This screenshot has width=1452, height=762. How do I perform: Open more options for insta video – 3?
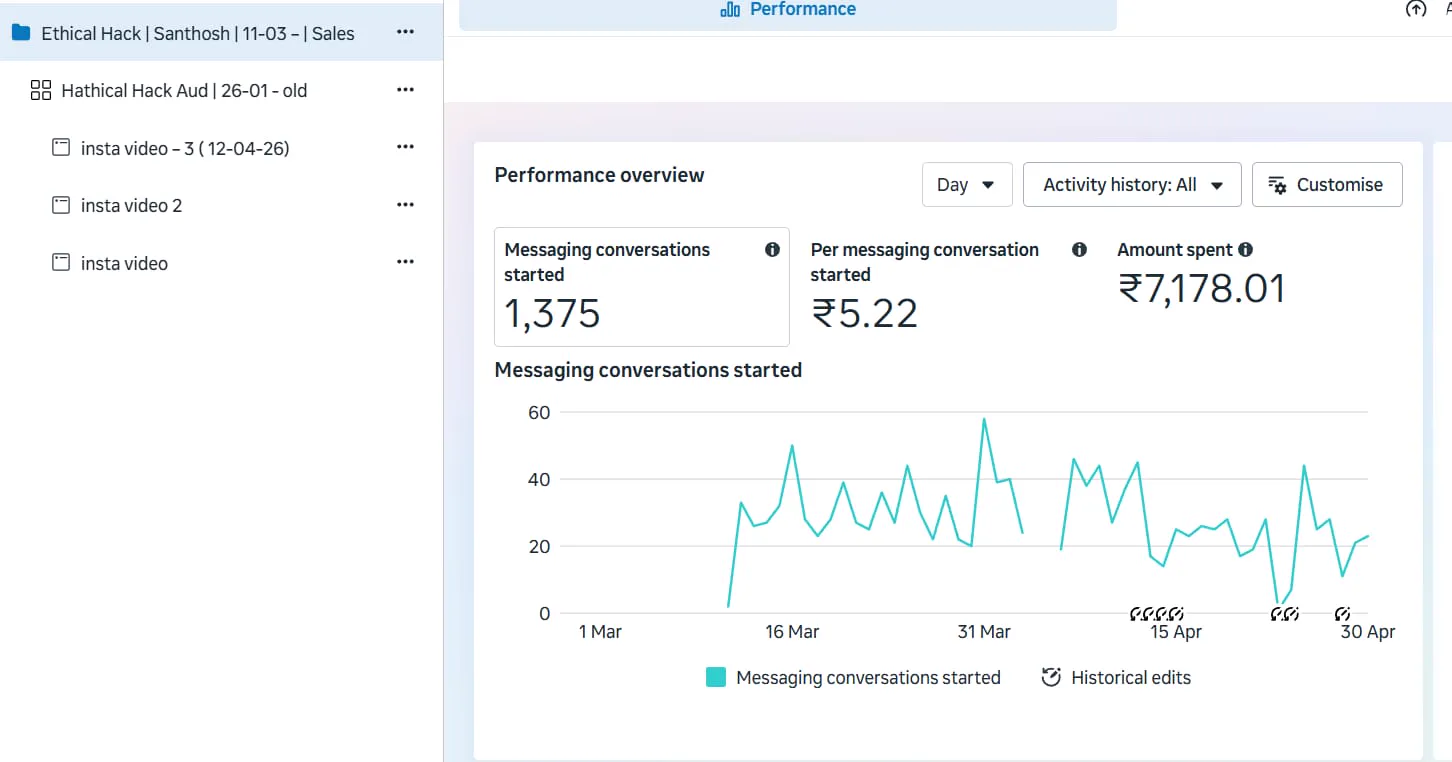pos(405,147)
